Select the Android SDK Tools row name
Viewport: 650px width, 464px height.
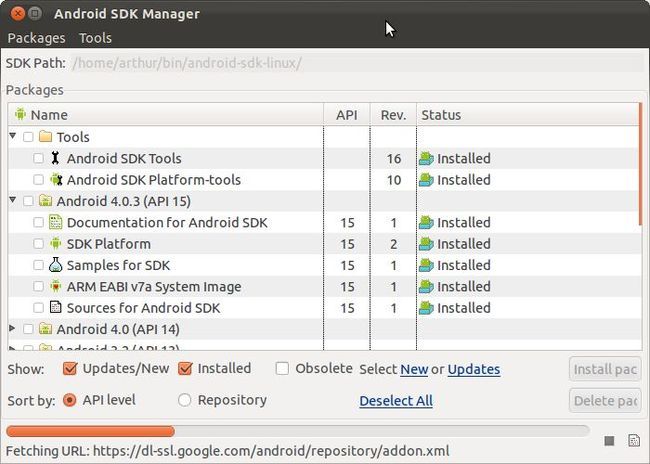pyautogui.click(x=124, y=158)
